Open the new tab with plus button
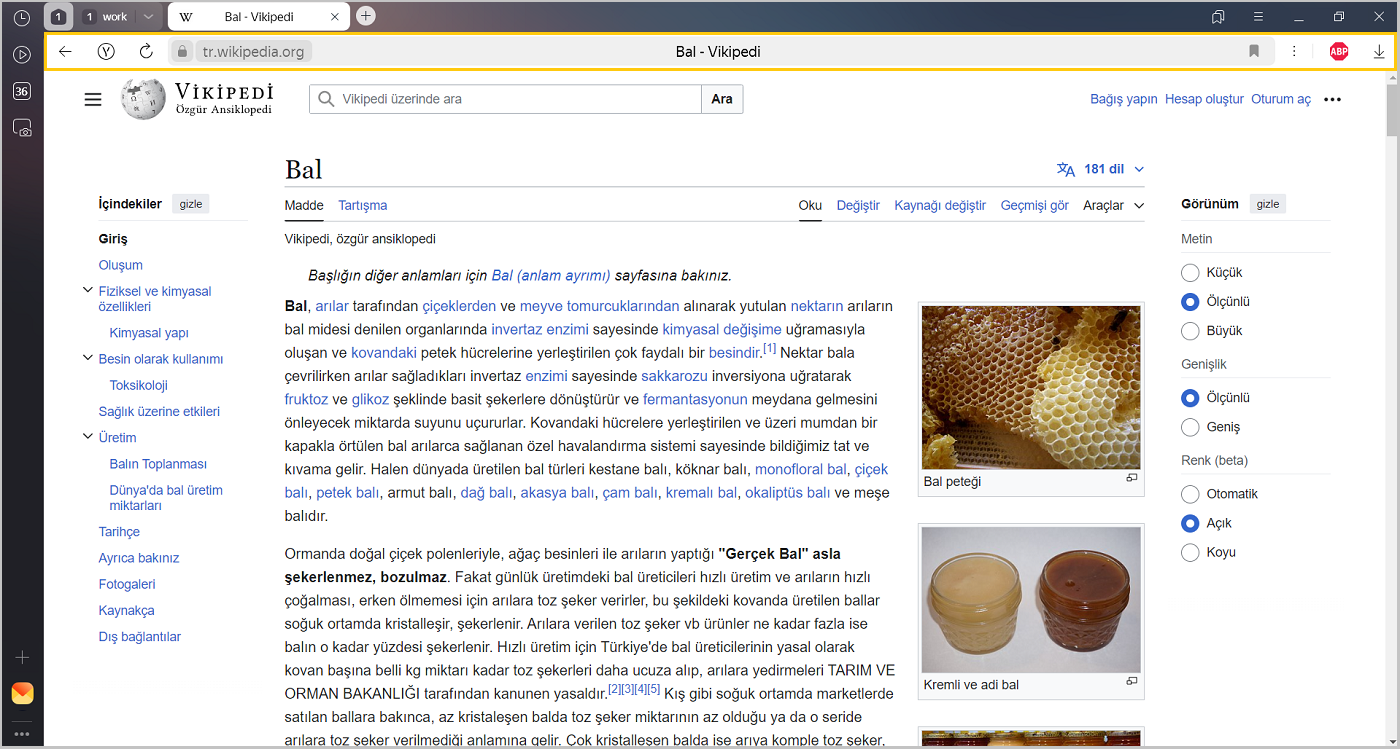Screen dimensions: 1400x749 tap(366, 16)
